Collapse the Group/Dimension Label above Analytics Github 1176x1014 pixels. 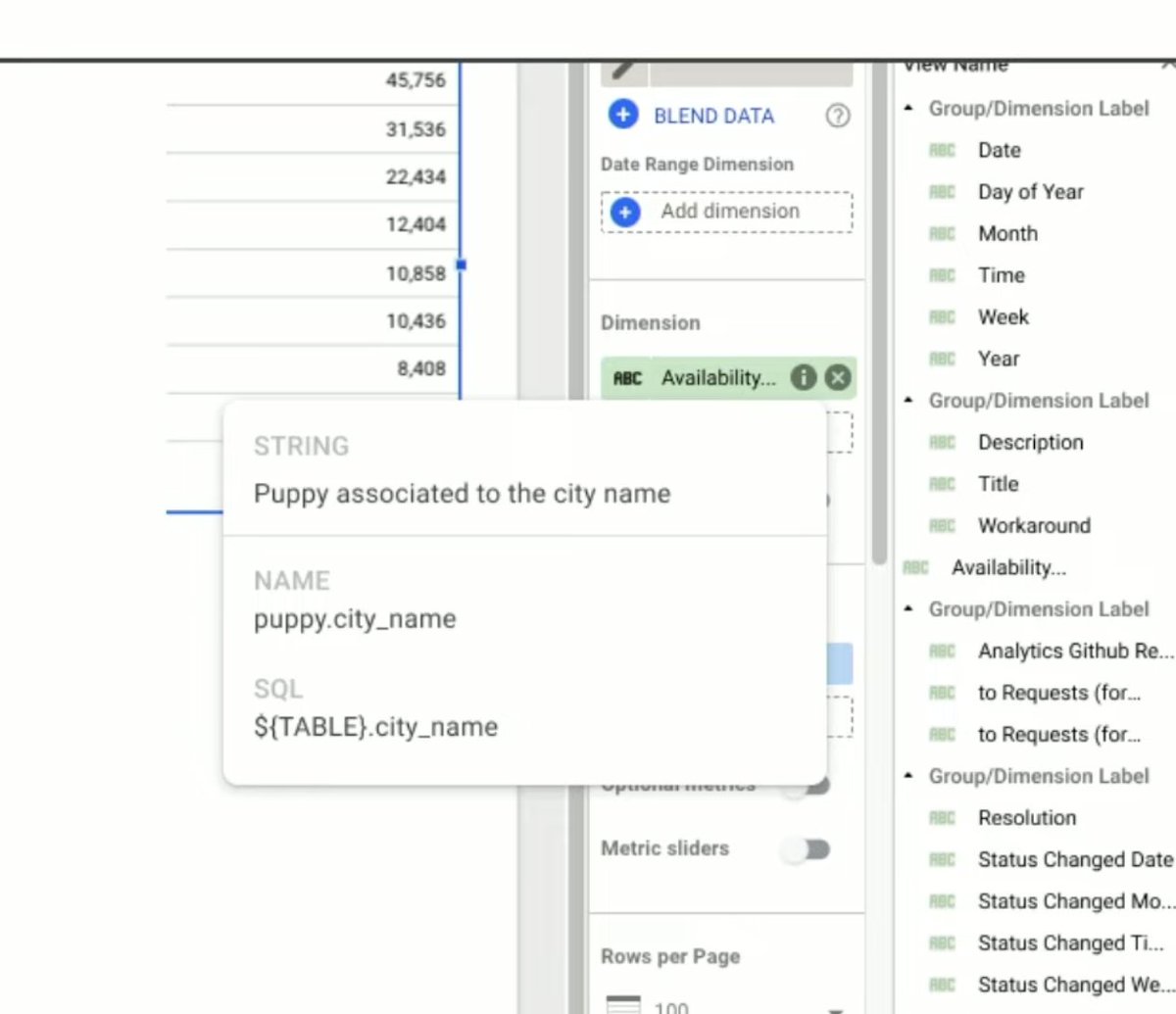pyautogui.click(x=908, y=609)
